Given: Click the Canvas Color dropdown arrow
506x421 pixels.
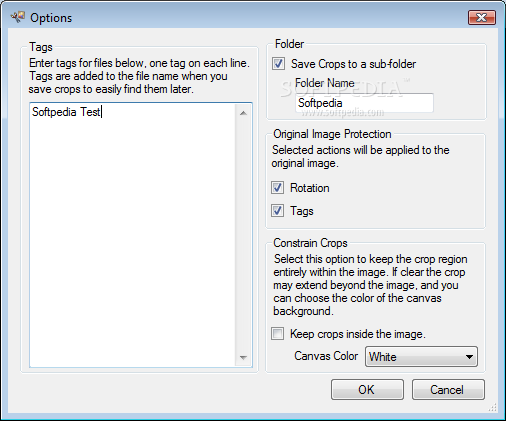Looking at the screenshot, I should click(469, 357).
